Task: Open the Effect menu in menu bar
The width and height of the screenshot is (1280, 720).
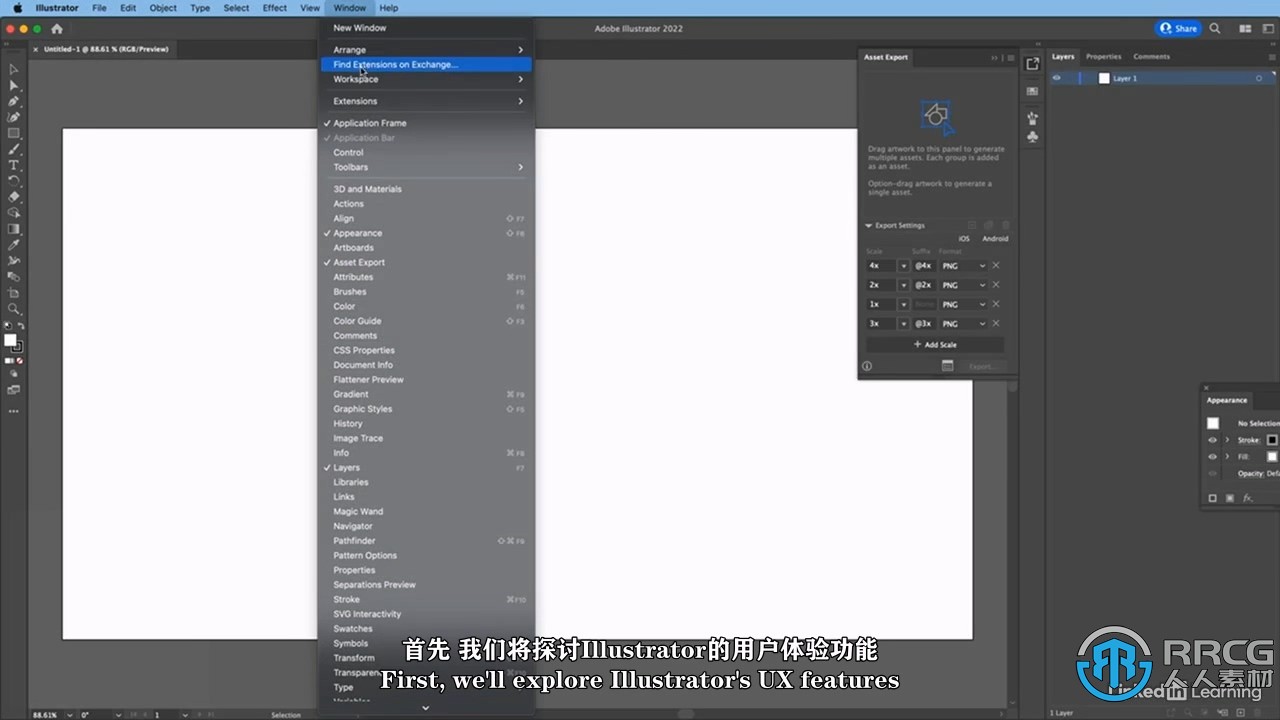Action: (275, 8)
